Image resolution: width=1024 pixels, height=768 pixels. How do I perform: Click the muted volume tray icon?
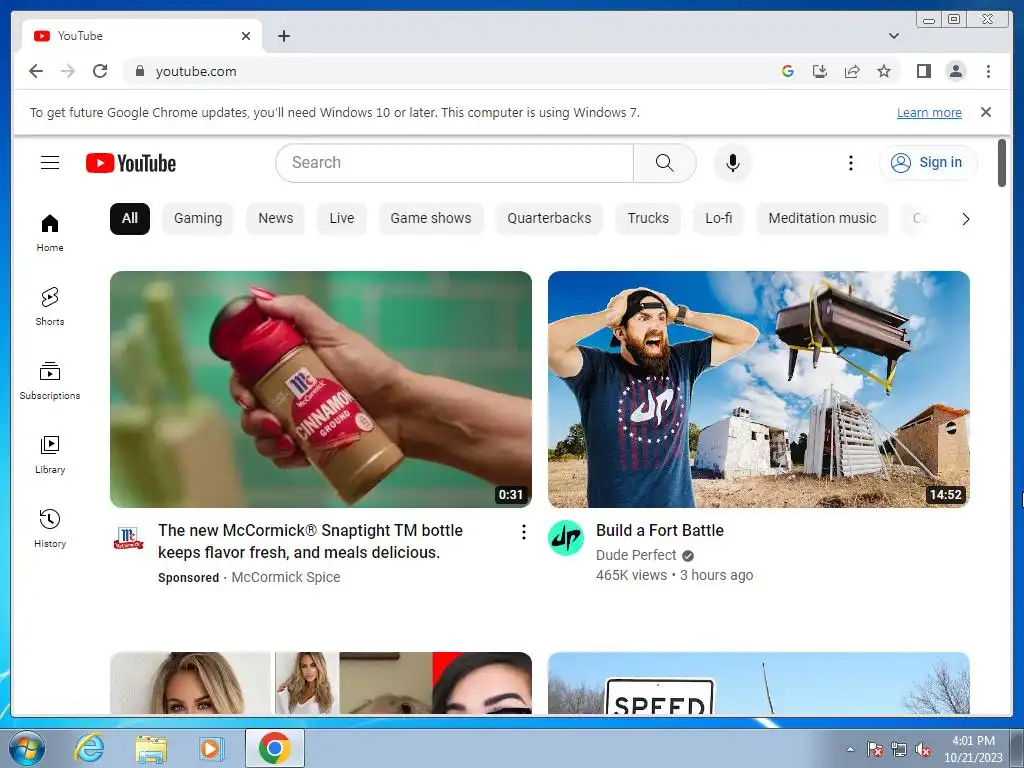pos(923,750)
